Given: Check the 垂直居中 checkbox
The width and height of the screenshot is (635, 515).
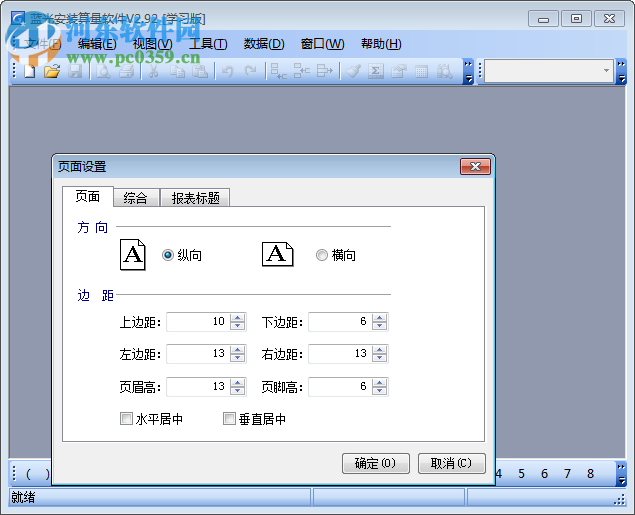Looking at the screenshot, I should point(229,418).
